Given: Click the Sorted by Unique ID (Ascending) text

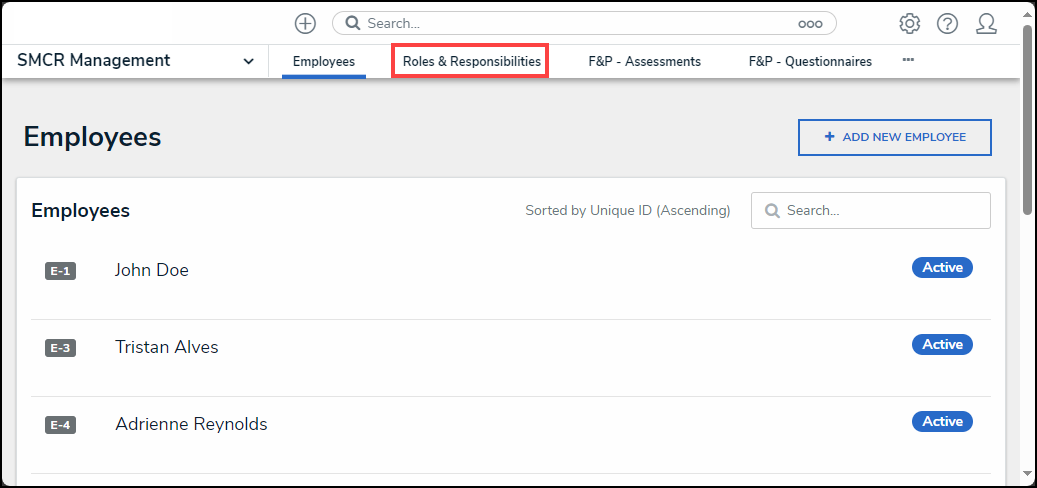Looking at the screenshot, I should (x=628, y=210).
